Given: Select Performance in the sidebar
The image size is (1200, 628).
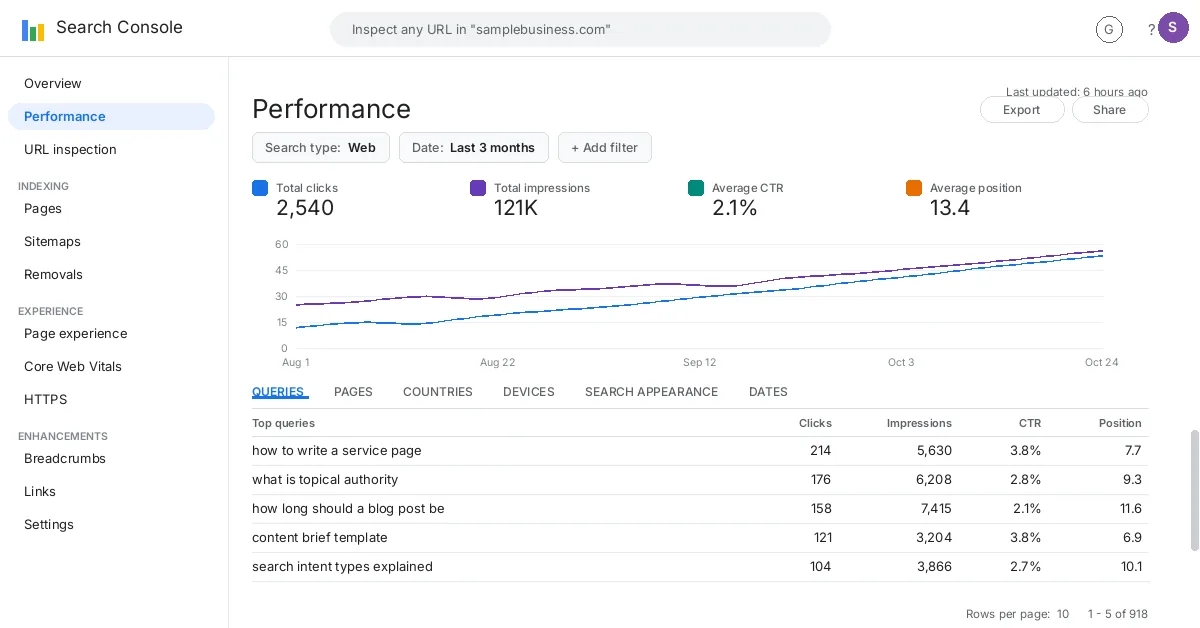Looking at the screenshot, I should pos(111,116).
